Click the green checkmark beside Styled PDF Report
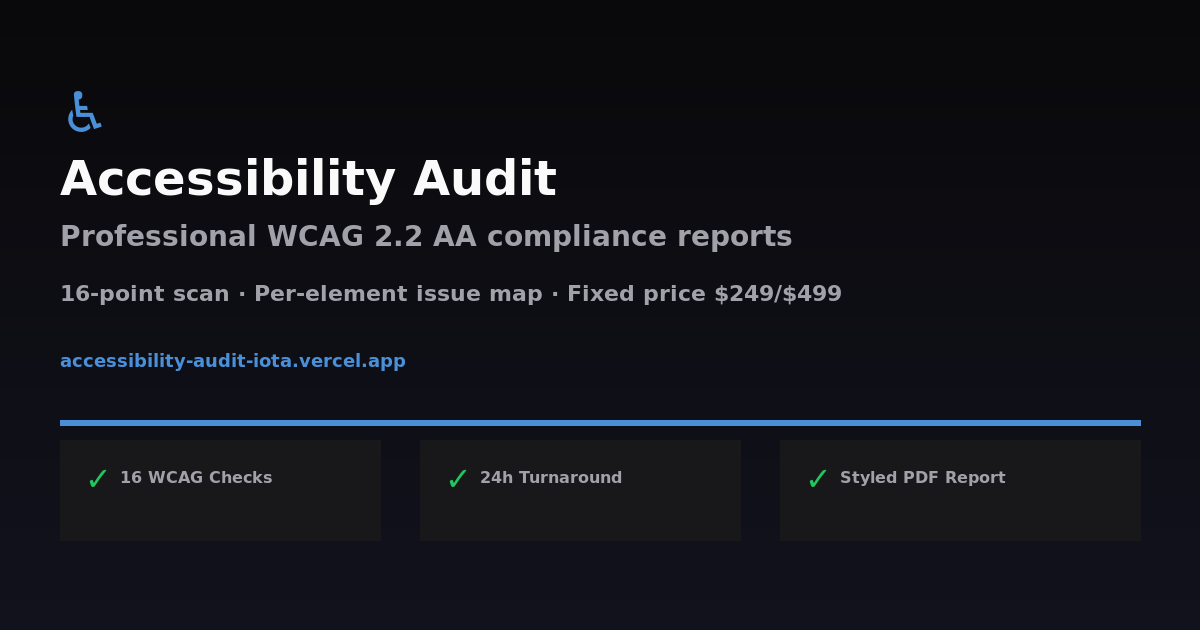Image resolution: width=1200 pixels, height=630 pixels. point(817,479)
